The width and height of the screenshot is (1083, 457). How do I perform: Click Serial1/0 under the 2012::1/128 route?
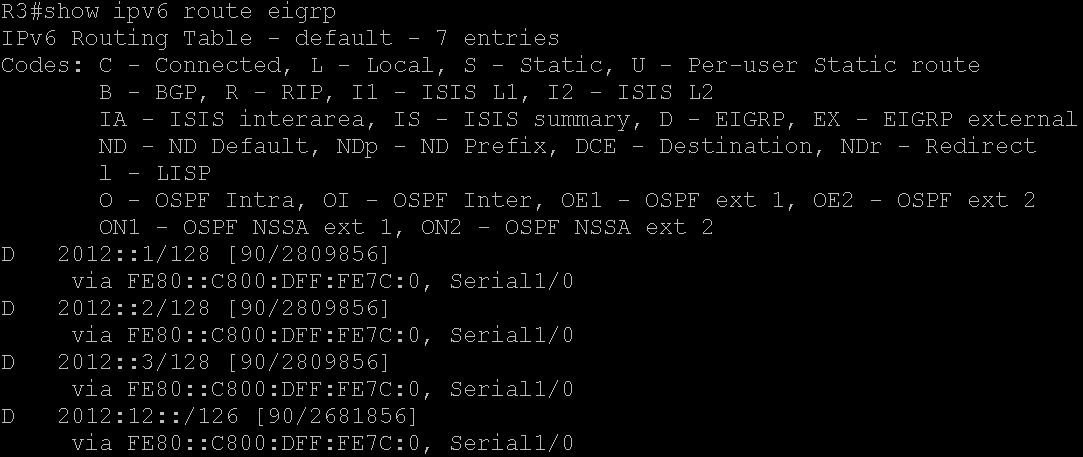point(511,281)
